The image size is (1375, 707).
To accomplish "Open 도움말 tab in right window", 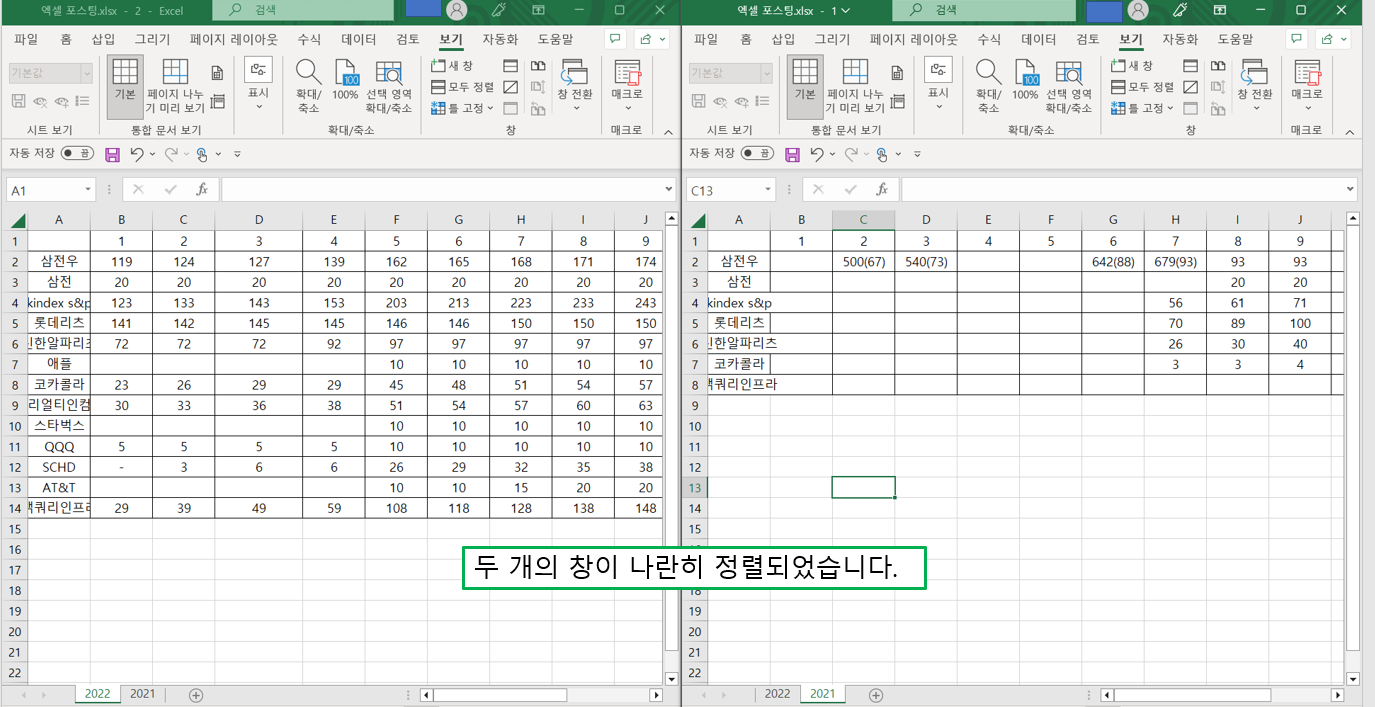I will point(1236,39).
